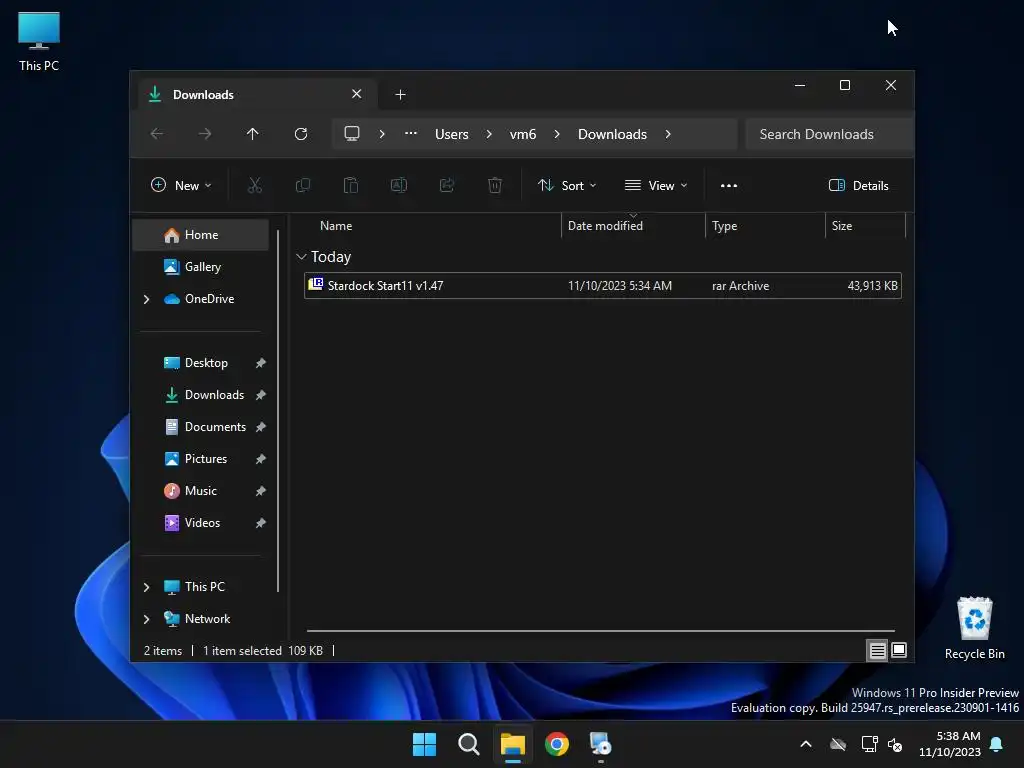This screenshot has width=1024, height=768.
Task: Open the See more ellipsis toolbar menu
Action: pos(729,185)
